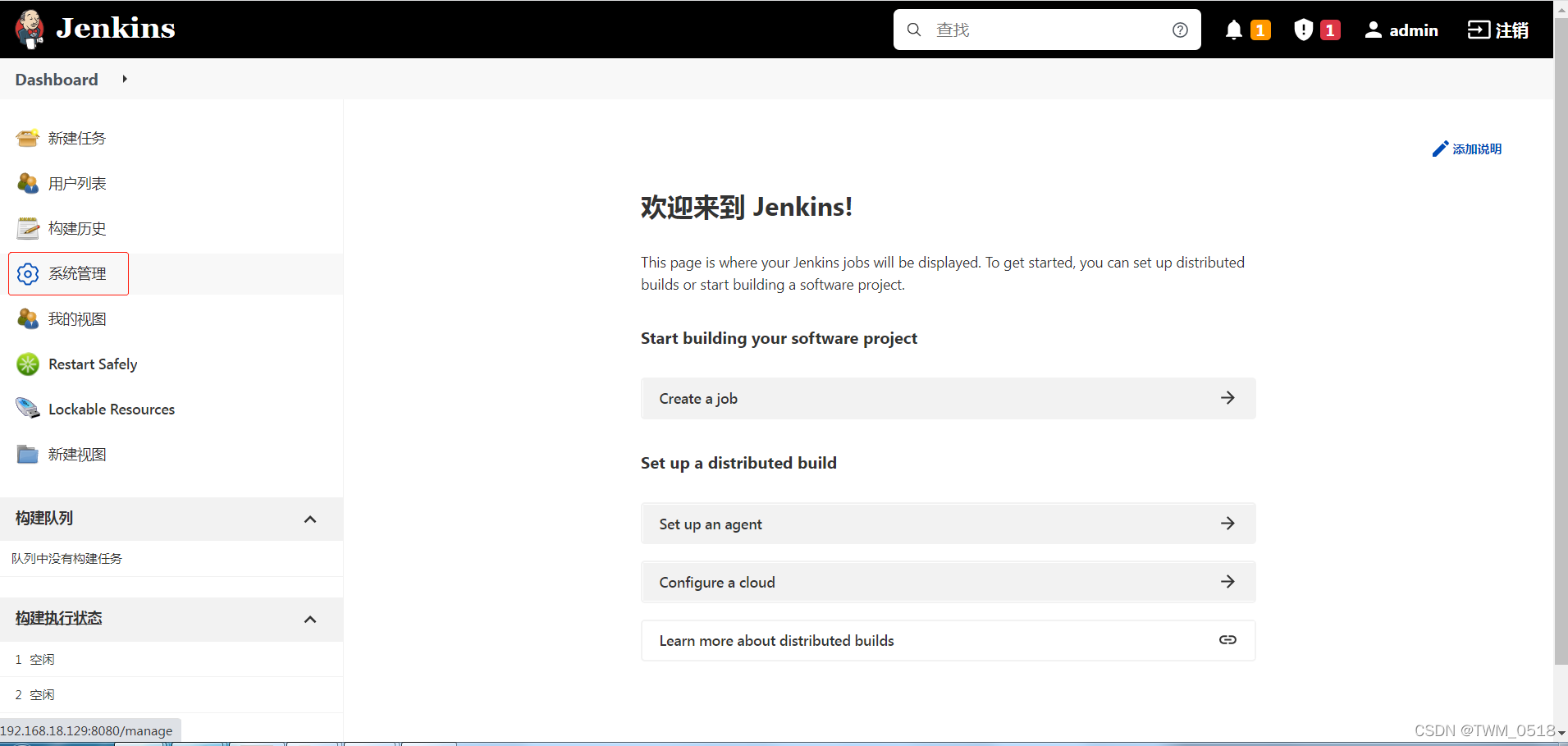Click arrow icon on Set up an agent

1227,524
